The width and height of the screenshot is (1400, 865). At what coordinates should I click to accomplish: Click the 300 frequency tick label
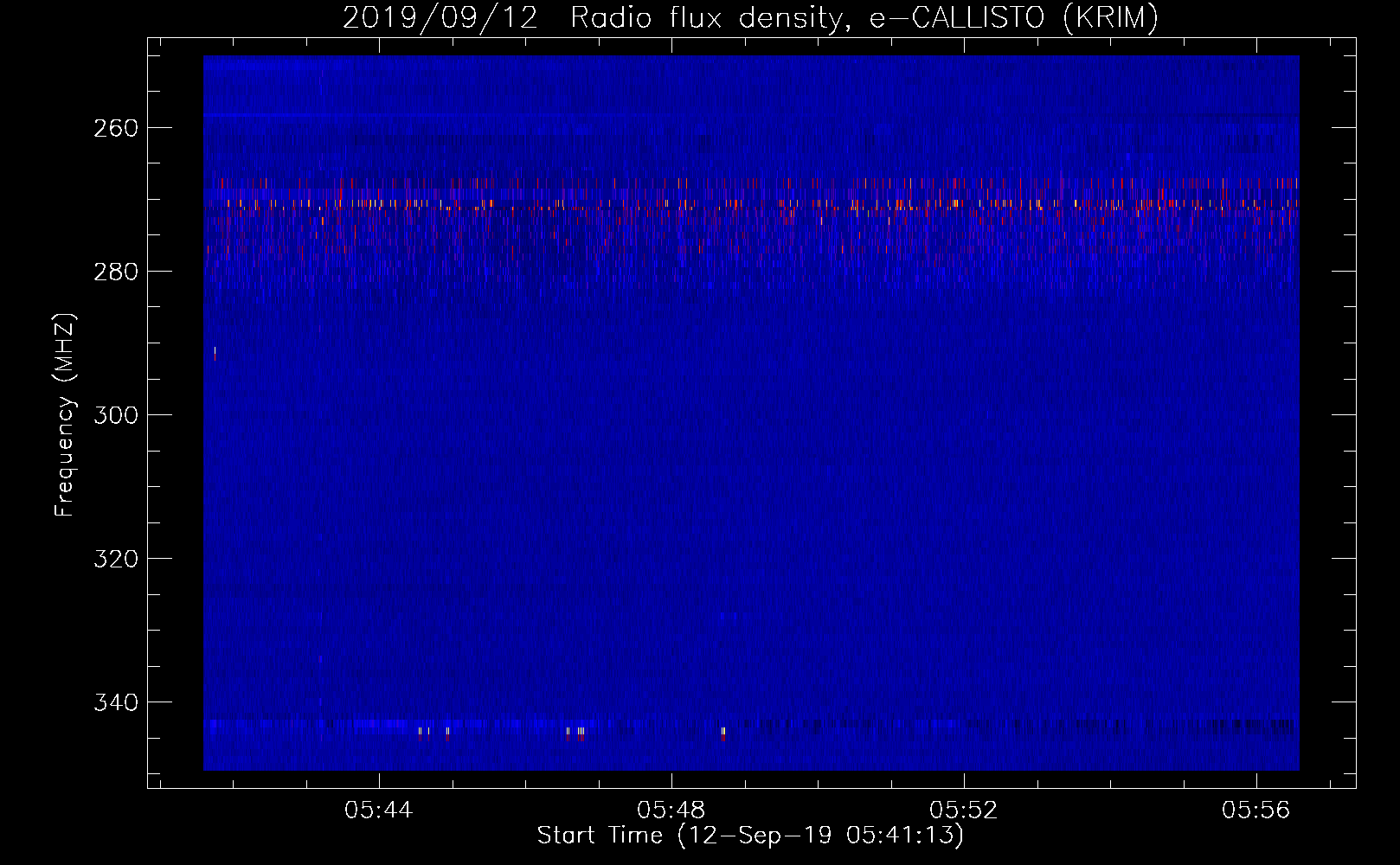[x=115, y=415]
